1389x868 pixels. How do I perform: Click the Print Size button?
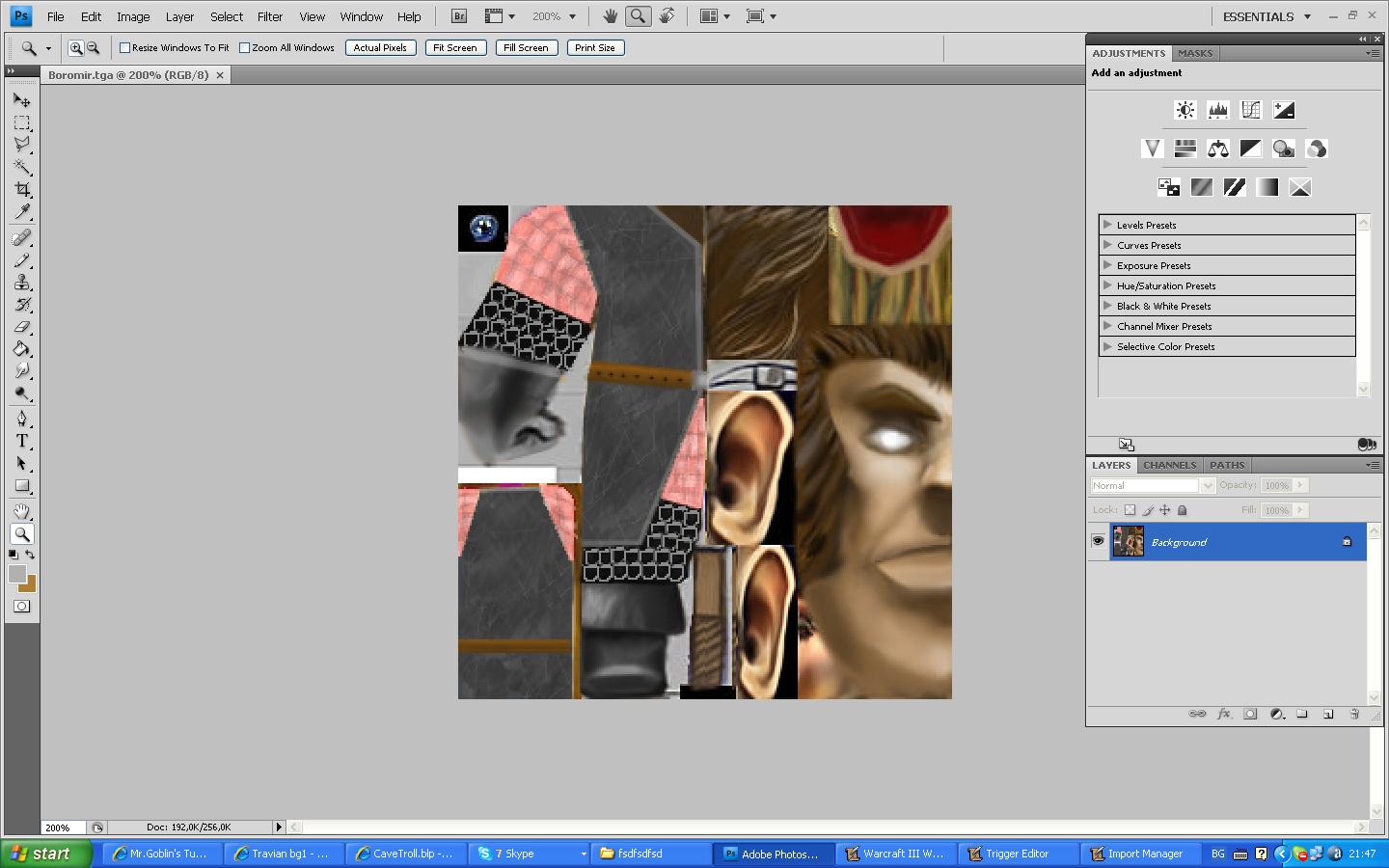pos(595,47)
